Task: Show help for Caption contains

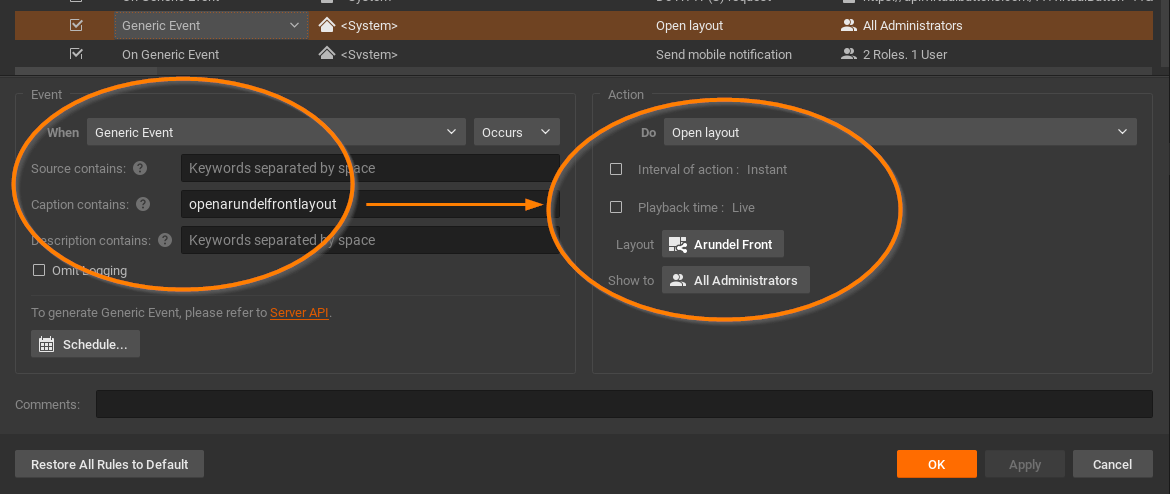Action: click(143, 204)
